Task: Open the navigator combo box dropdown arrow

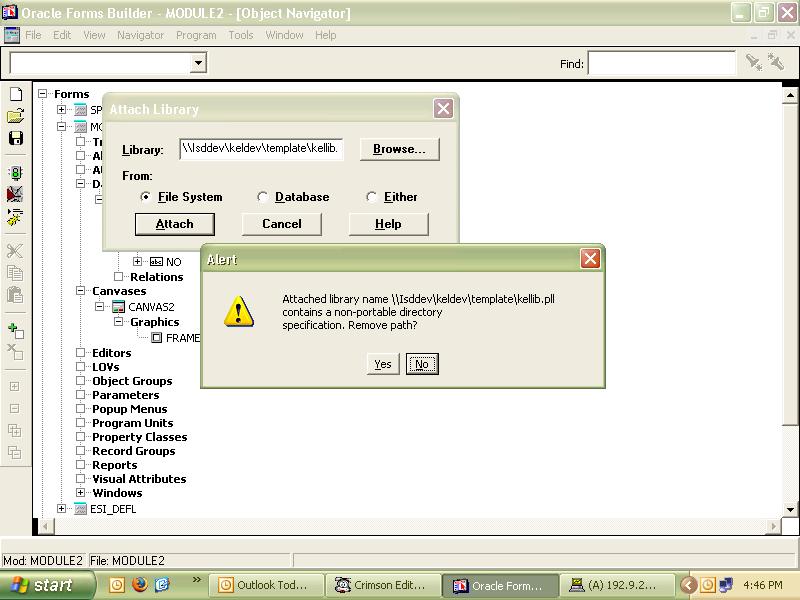Action: coord(198,63)
